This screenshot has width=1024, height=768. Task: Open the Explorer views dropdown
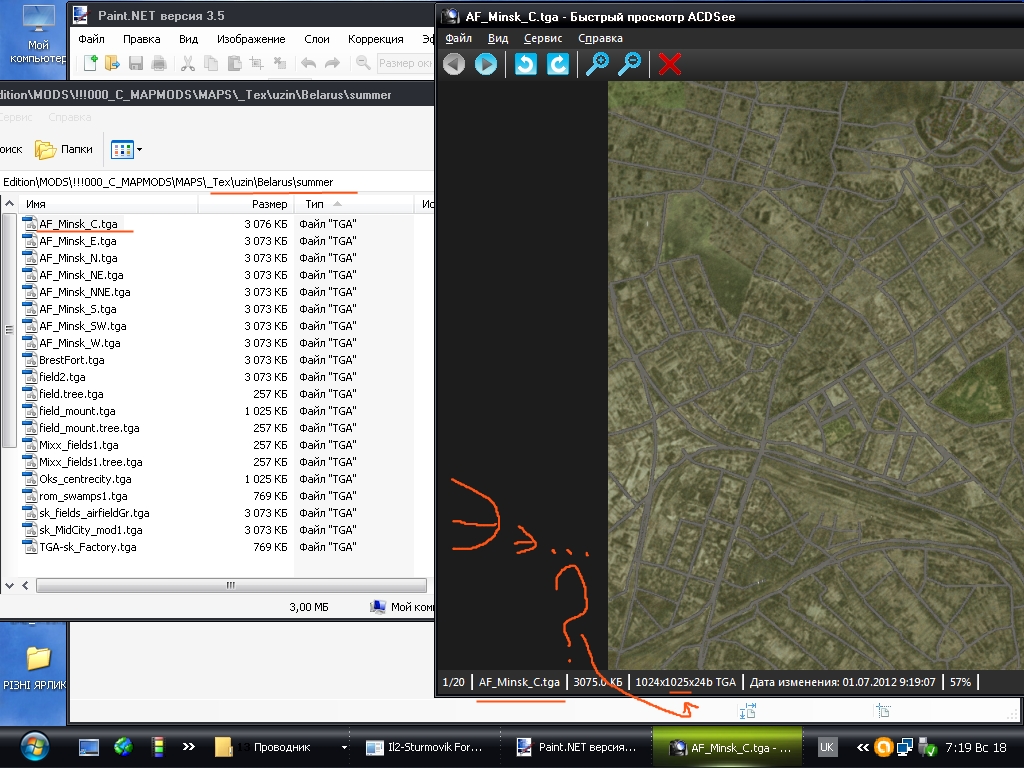click(139, 150)
